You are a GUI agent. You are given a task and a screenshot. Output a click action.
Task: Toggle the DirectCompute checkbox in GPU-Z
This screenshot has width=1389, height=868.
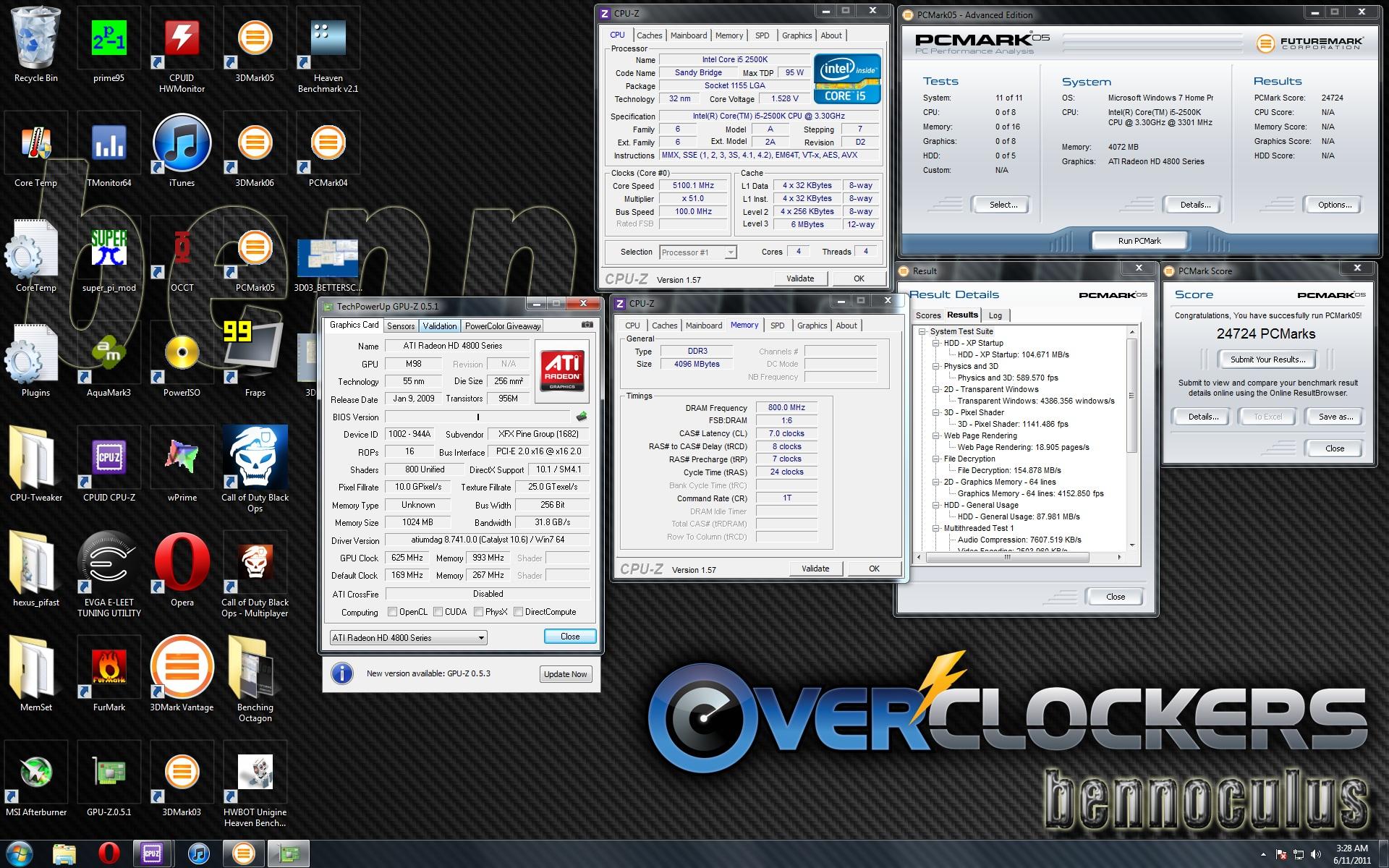tap(518, 612)
